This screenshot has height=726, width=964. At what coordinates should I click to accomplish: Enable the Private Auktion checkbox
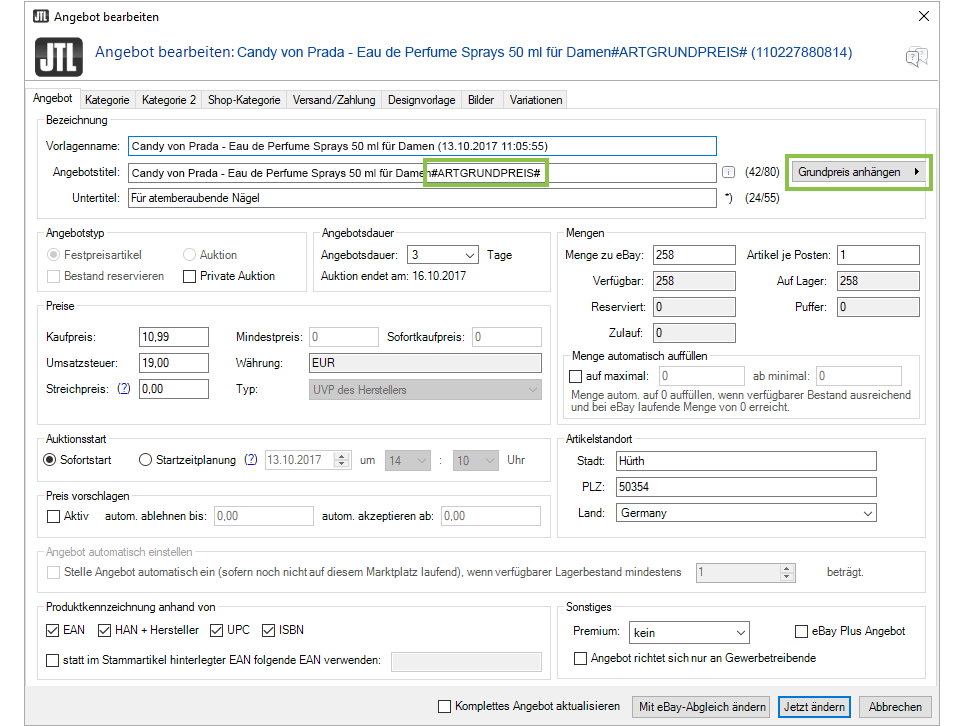[190, 277]
